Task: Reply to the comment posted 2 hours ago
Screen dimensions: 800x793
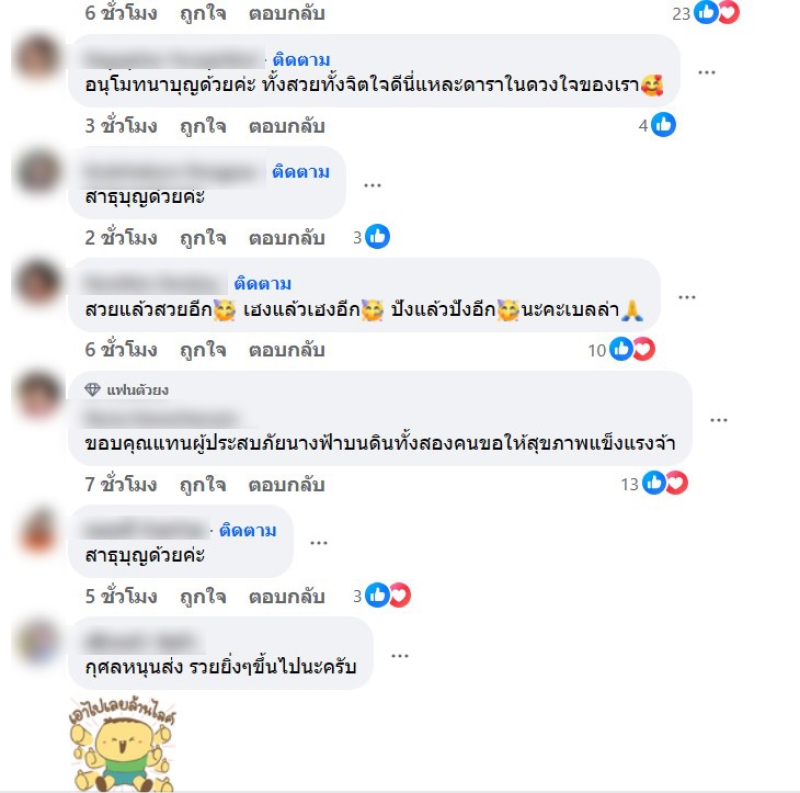Action: 287,238
